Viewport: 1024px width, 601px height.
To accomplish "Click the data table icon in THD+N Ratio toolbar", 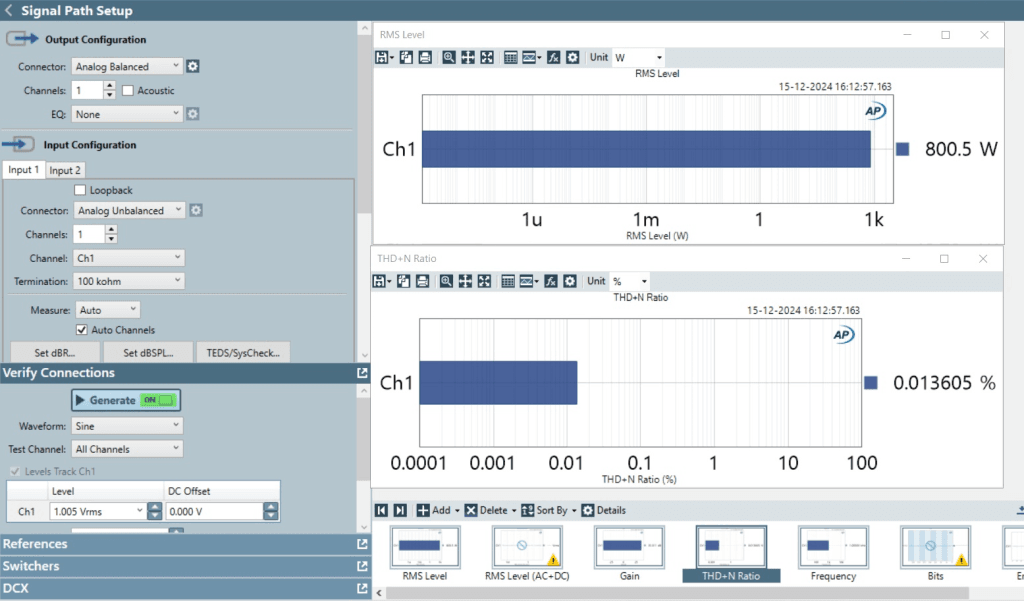I will coord(510,282).
